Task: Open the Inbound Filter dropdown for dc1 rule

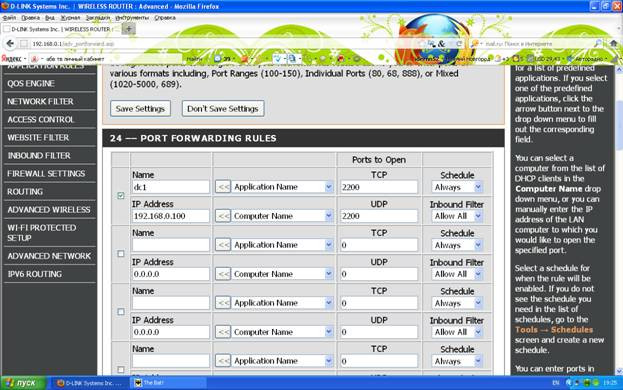Action: coord(457,216)
